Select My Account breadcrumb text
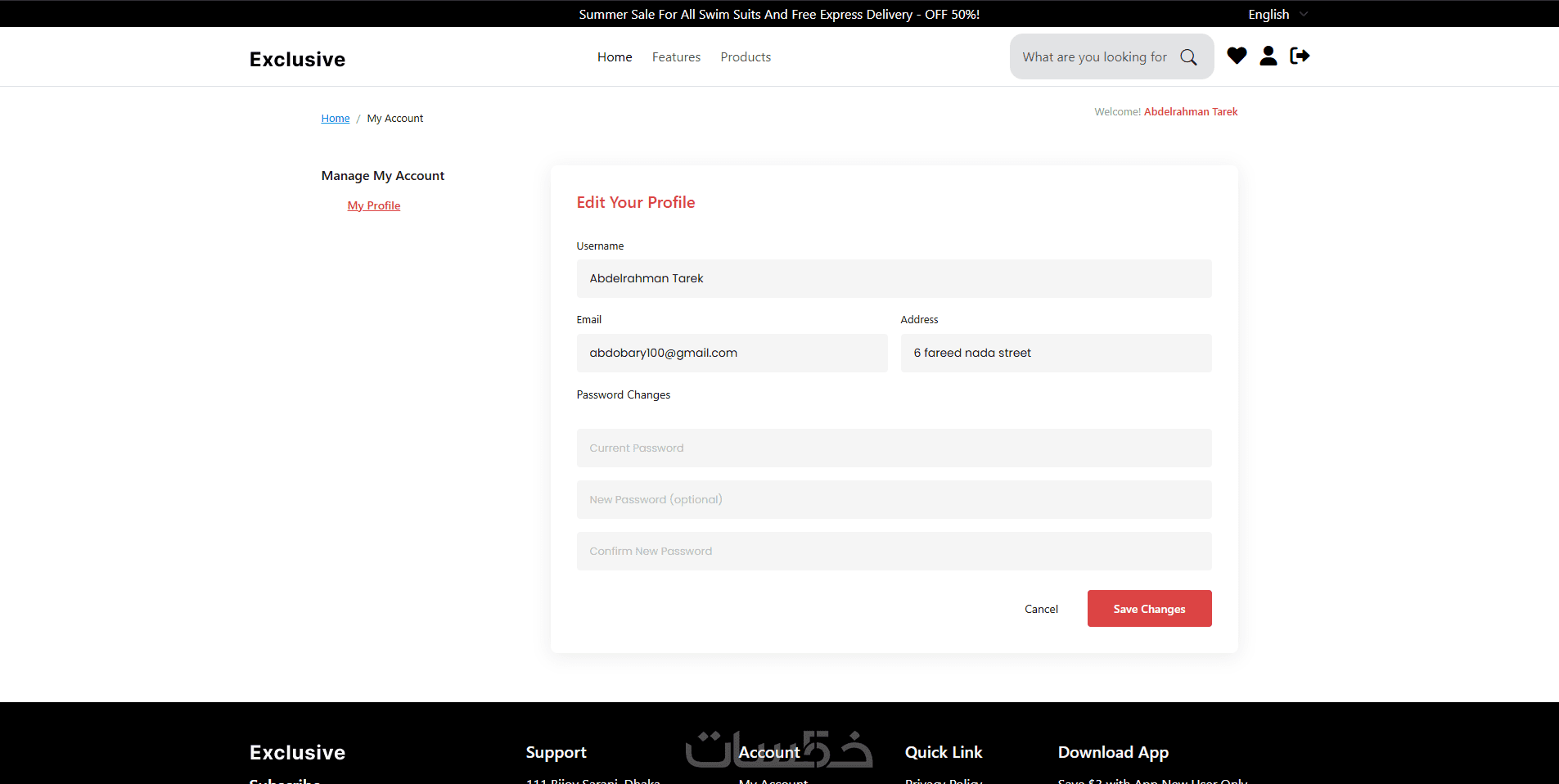Viewport: 1559px width, 784px height. coord(395,119)
